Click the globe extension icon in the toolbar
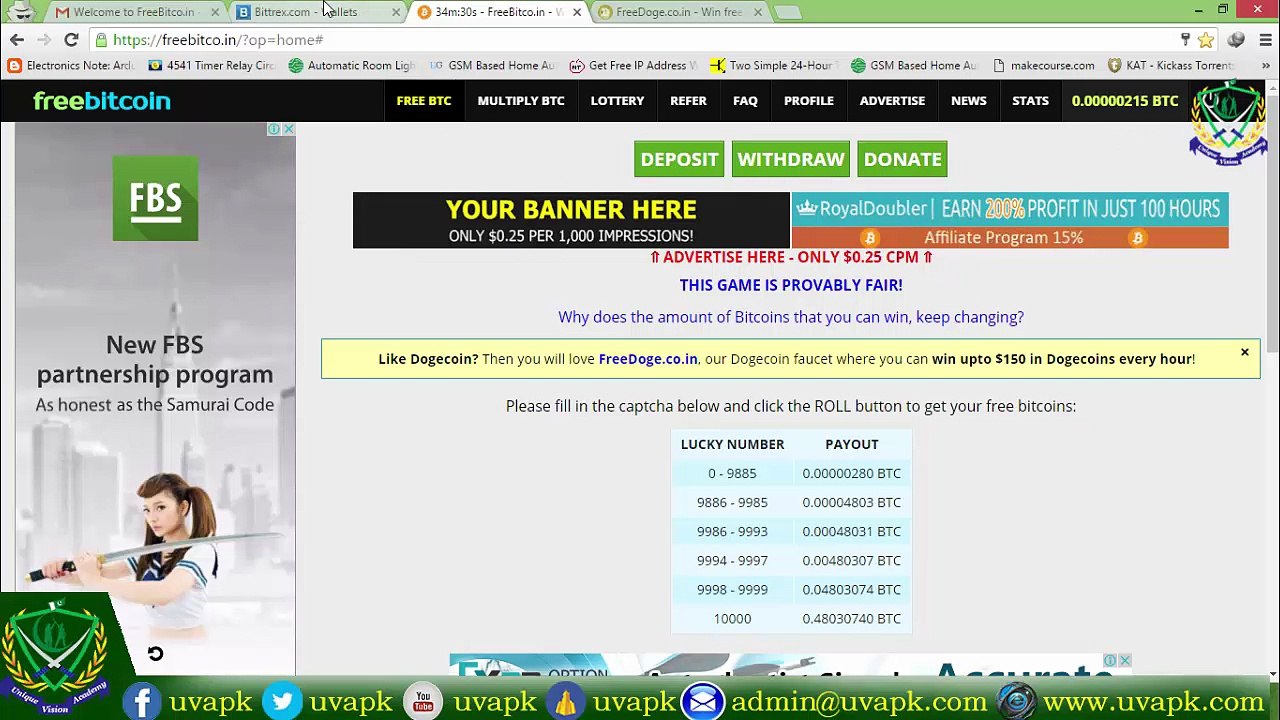The image size is (1280, 720). coord(1236,40)
